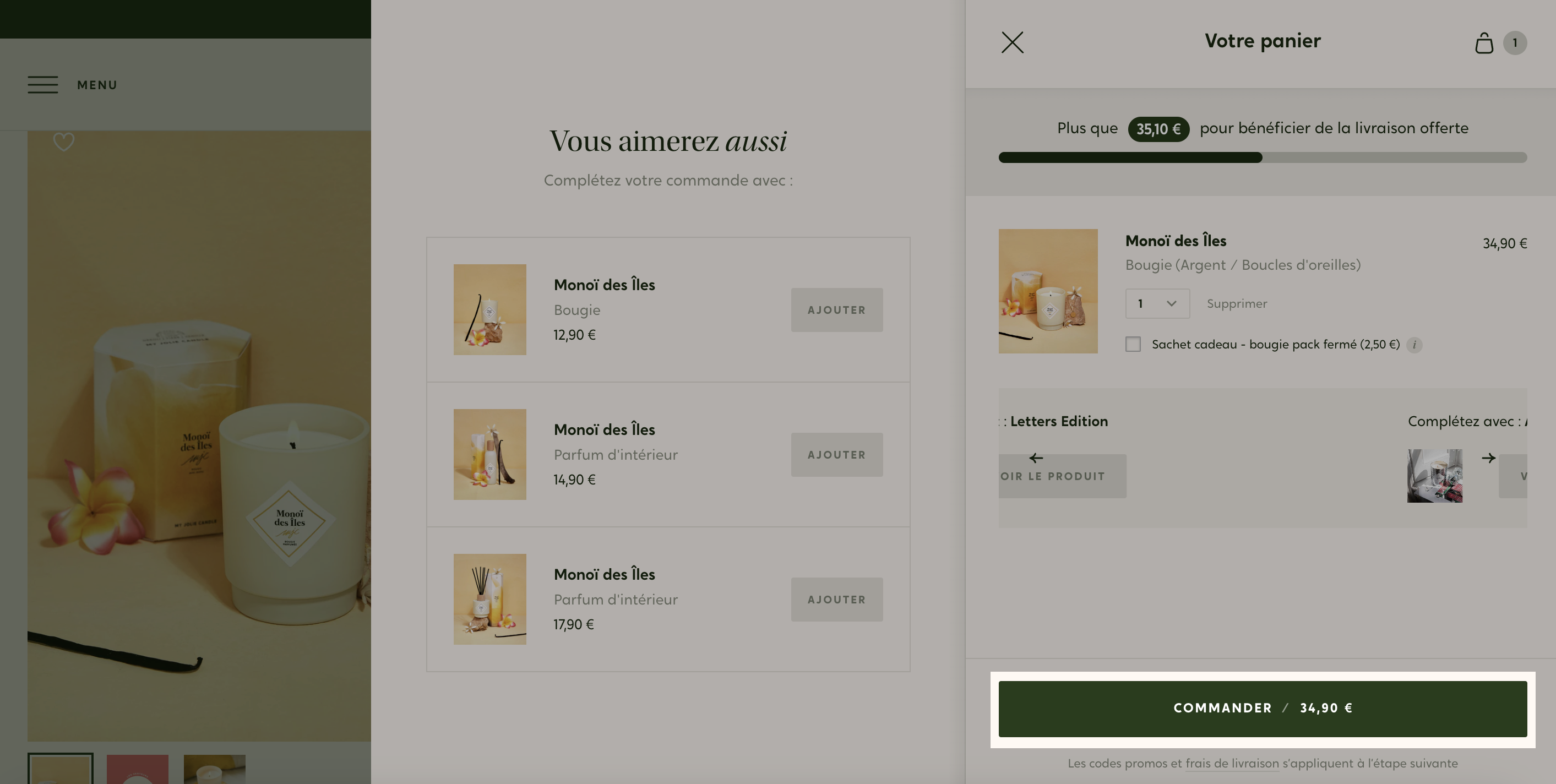Click the left arrow in cart carousel
The width and height of the screenshot is (1556, 784).
point(1036,458)
